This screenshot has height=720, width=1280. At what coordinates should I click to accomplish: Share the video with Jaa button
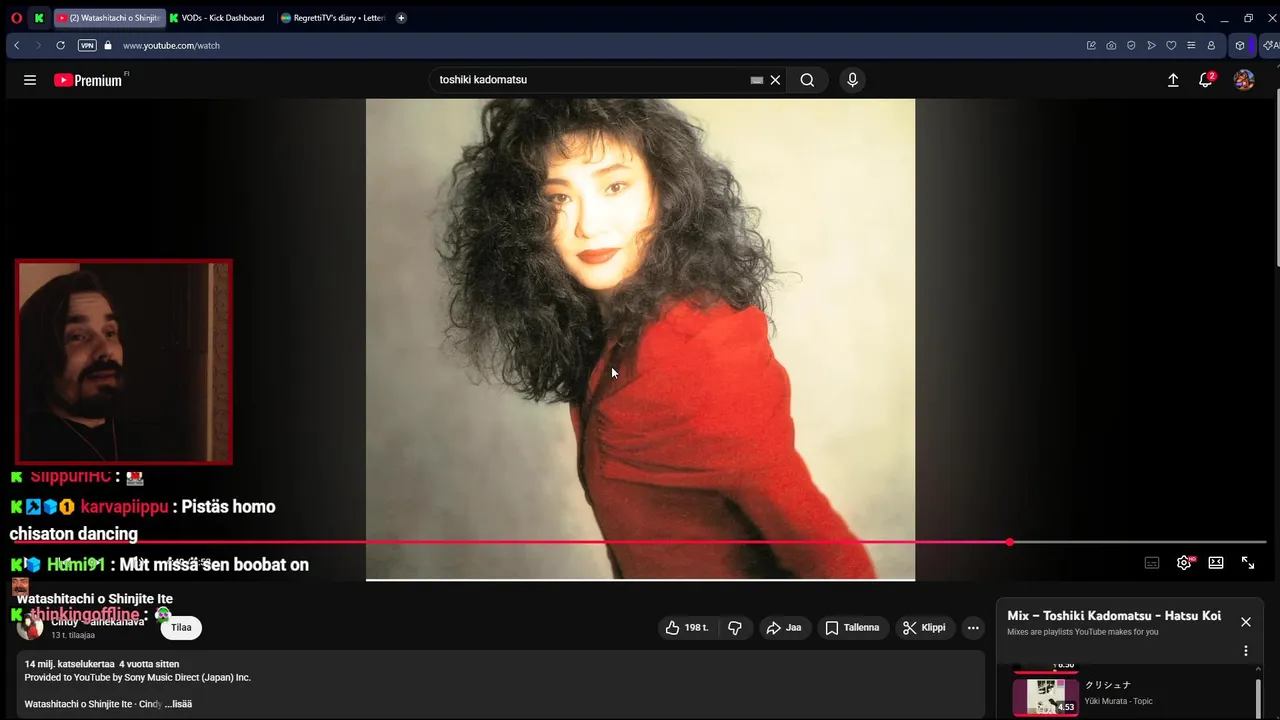point(784,628)
